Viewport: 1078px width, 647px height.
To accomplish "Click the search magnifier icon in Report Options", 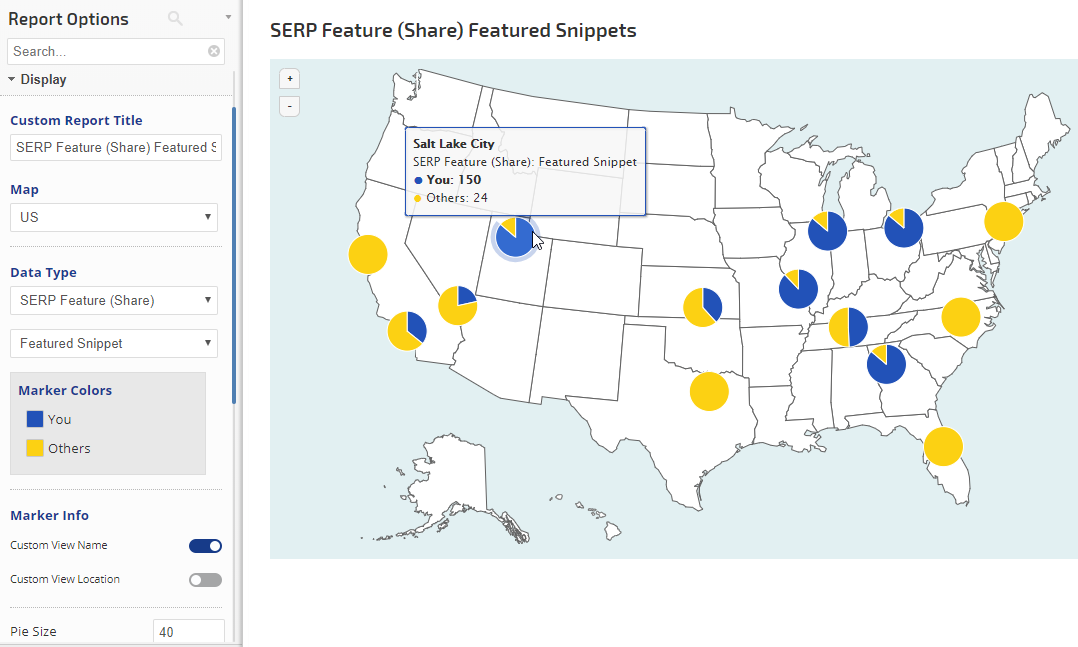I will (175, 18).
